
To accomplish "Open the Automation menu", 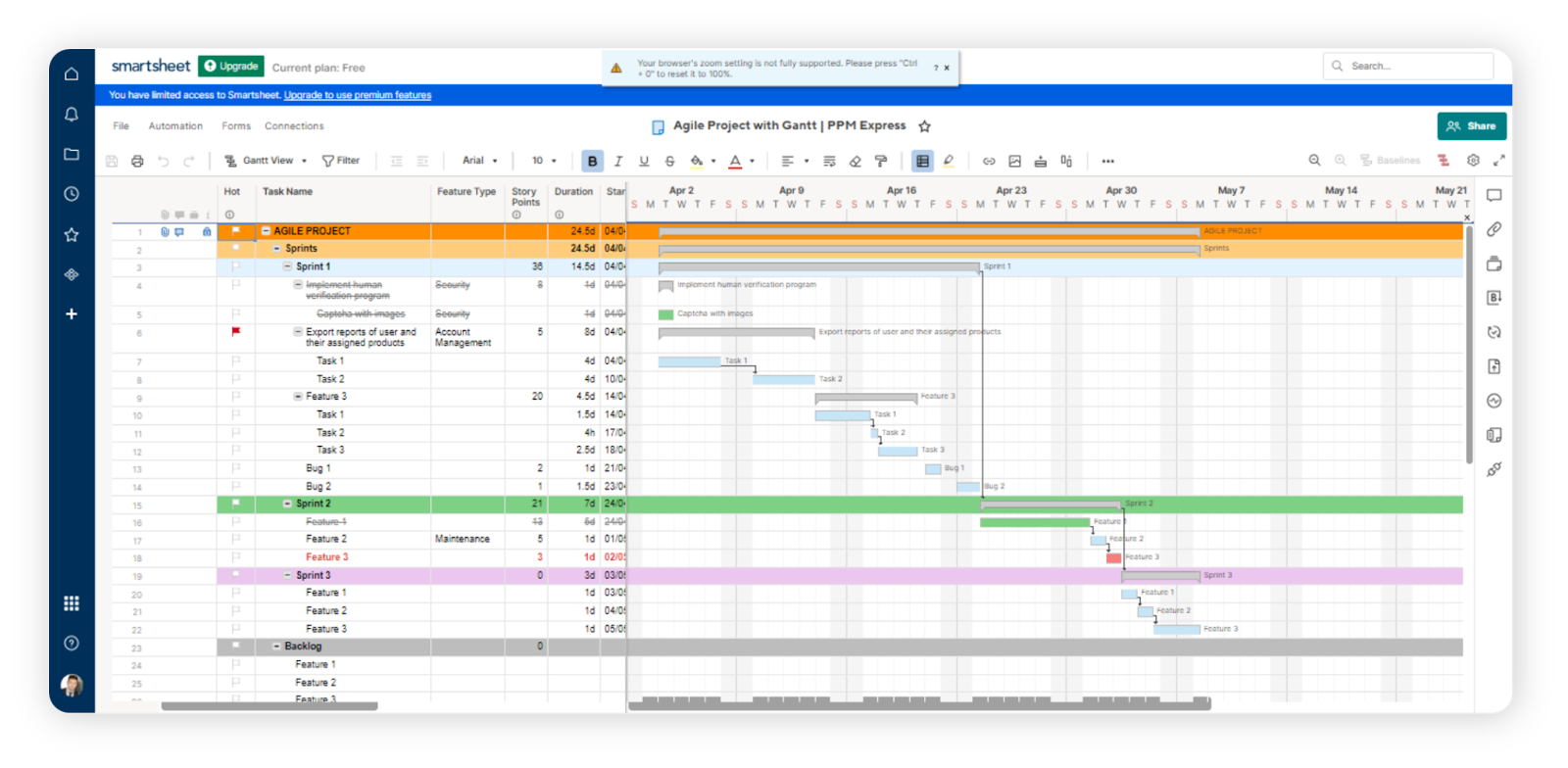I will coord(175,126).
